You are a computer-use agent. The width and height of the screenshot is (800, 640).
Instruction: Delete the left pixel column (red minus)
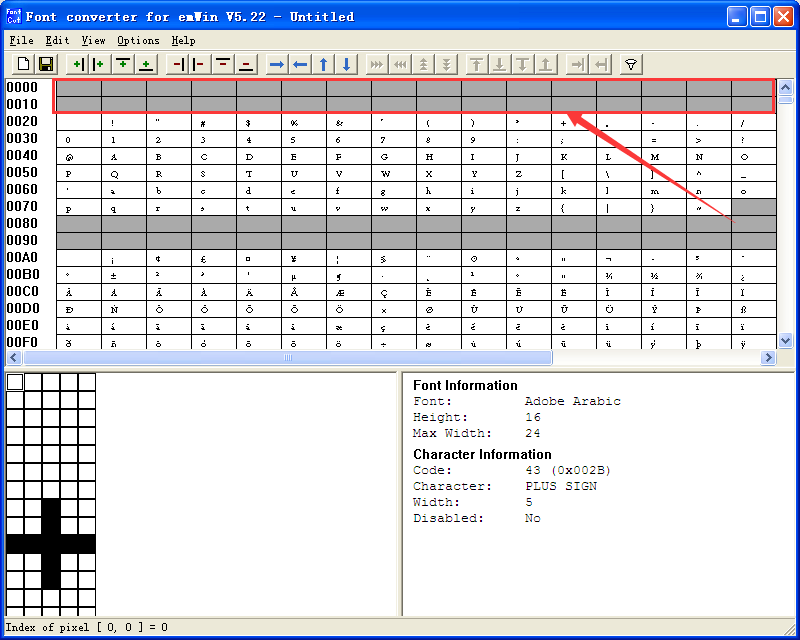coord(177,64)
